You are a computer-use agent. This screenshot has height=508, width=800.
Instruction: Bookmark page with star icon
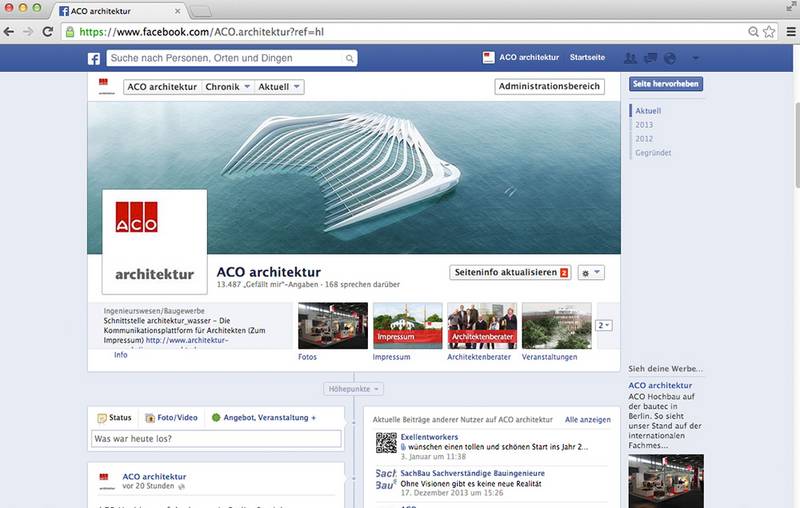pos(769,32)
